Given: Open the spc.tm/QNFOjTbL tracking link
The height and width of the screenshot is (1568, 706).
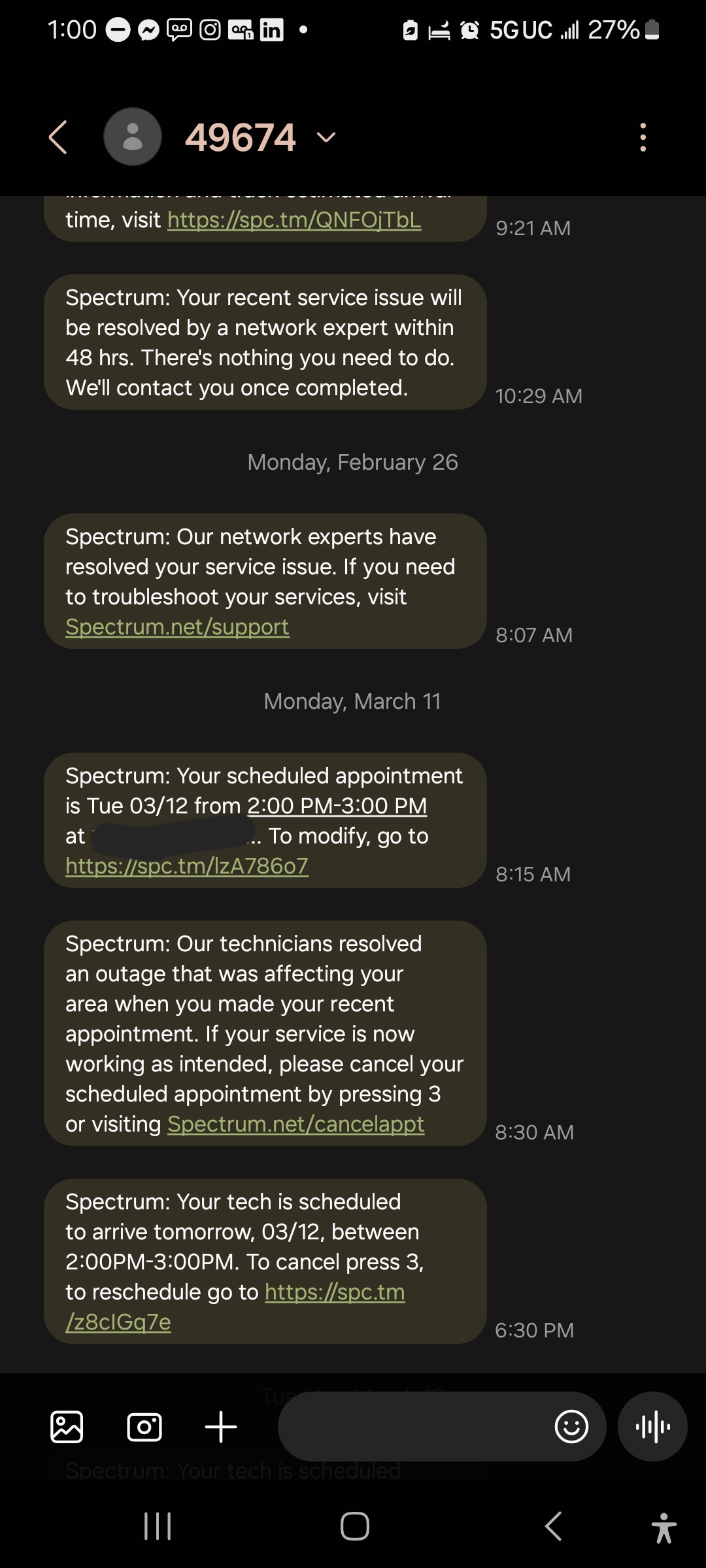Looking at the screenshot, I should [x=294, y=220].
